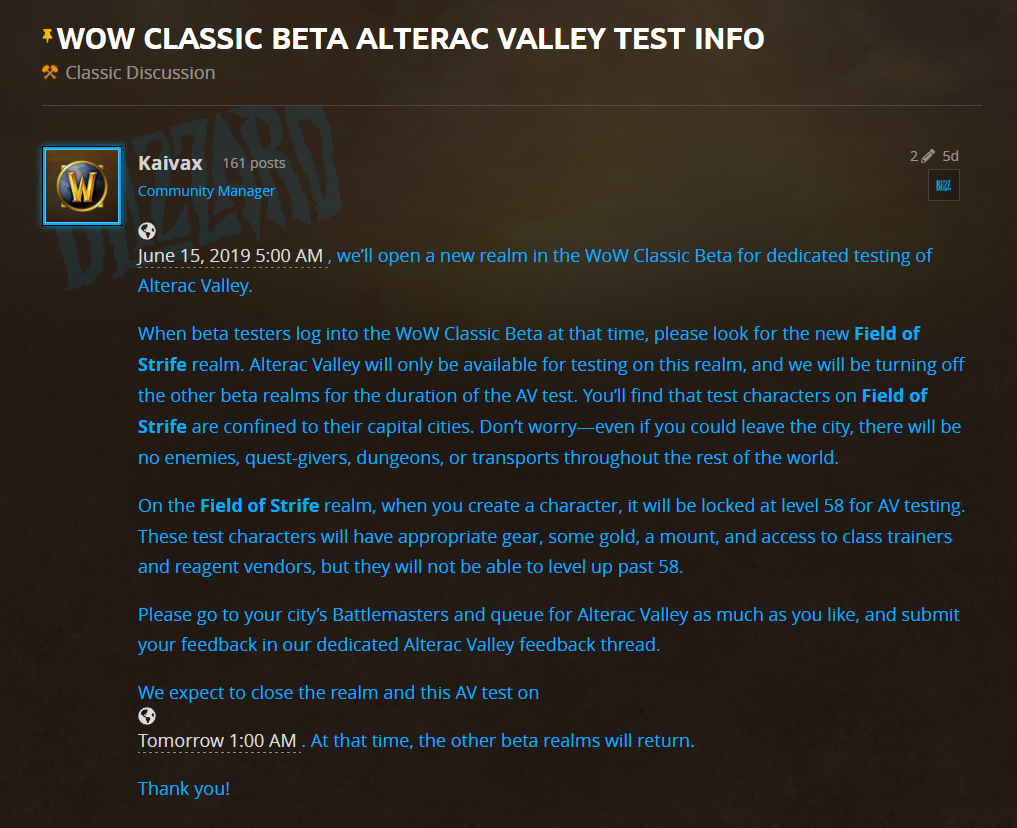This screenshot has height=828, width=1017.
Task: Click the globe icon above Tomorrow 1:00 AM
Action: click(147, 716)
